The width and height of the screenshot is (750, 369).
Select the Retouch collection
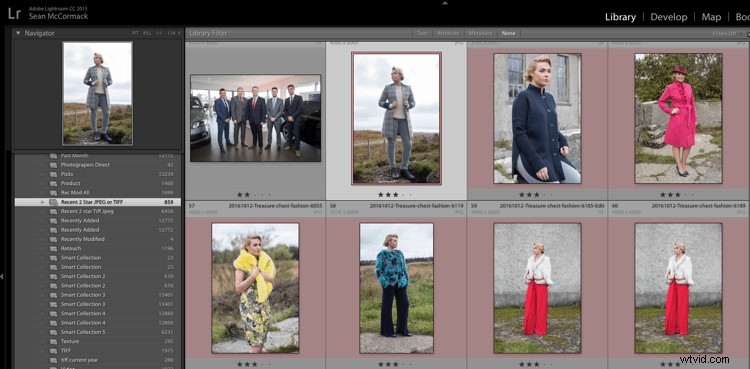coord(98,248)
